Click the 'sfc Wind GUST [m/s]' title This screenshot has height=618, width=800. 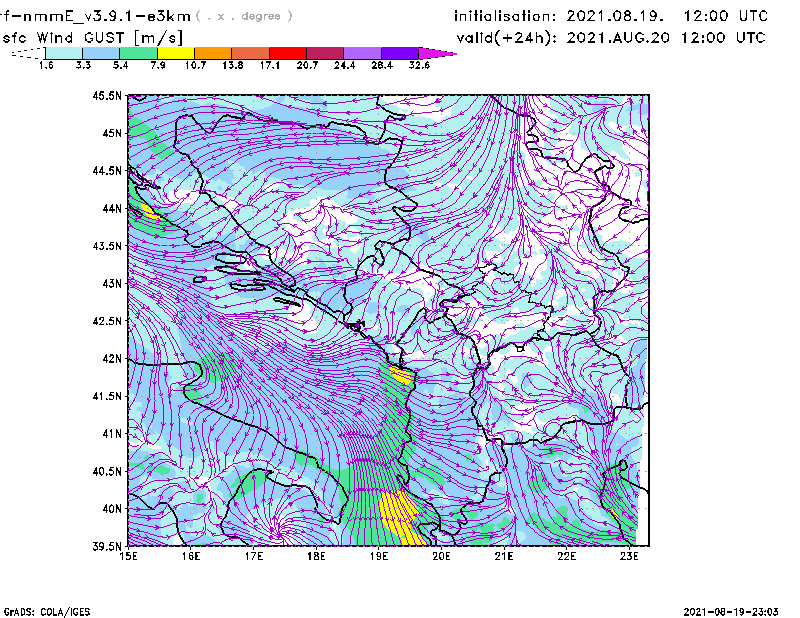point(92,38)
